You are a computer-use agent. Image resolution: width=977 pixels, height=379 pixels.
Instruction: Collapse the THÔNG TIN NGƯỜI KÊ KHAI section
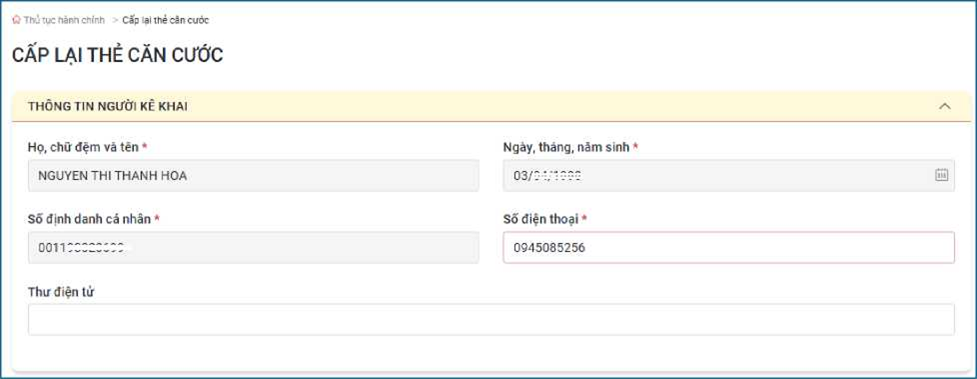pyautogui.click(x=945, y=107)
